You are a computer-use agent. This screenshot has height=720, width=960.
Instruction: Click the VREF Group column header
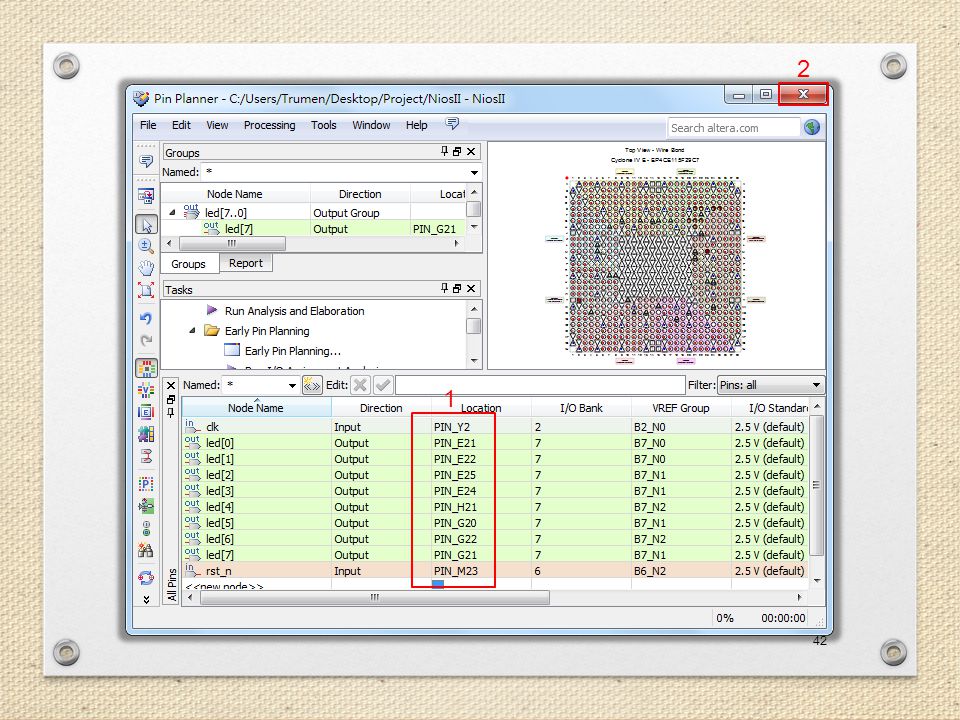tap(681, 408)
